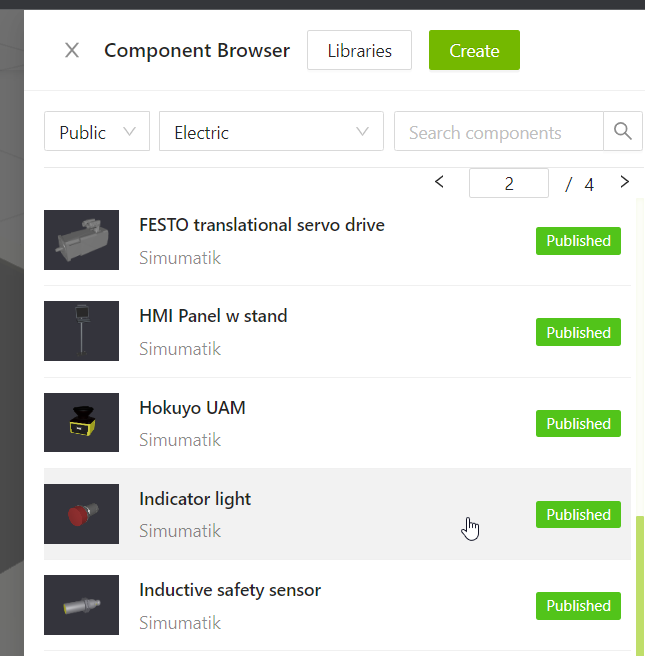The image size is (645, 656).
Task: Click the green Create button
Action: [474, 50]
